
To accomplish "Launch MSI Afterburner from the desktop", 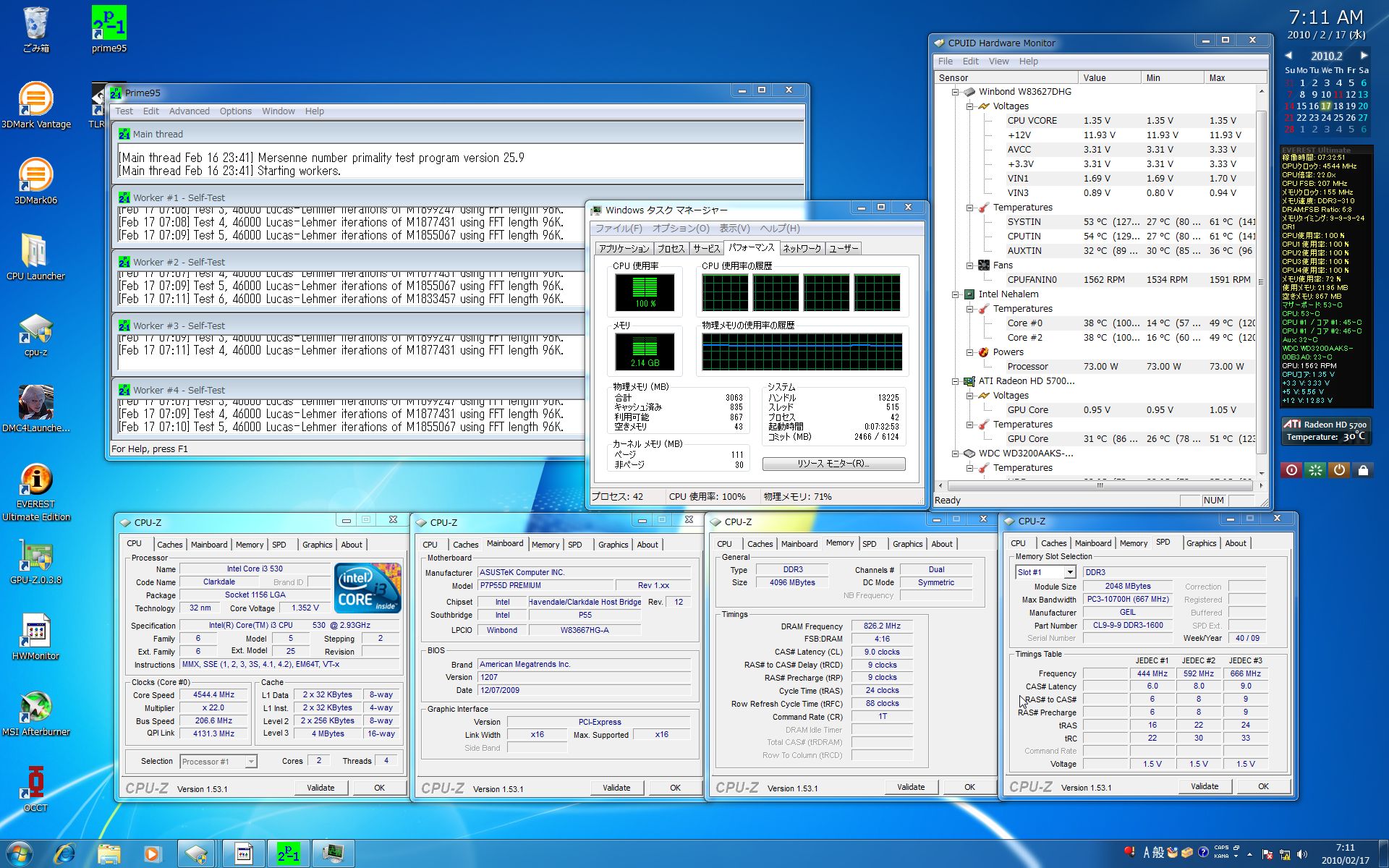I will tap(35, 707).
